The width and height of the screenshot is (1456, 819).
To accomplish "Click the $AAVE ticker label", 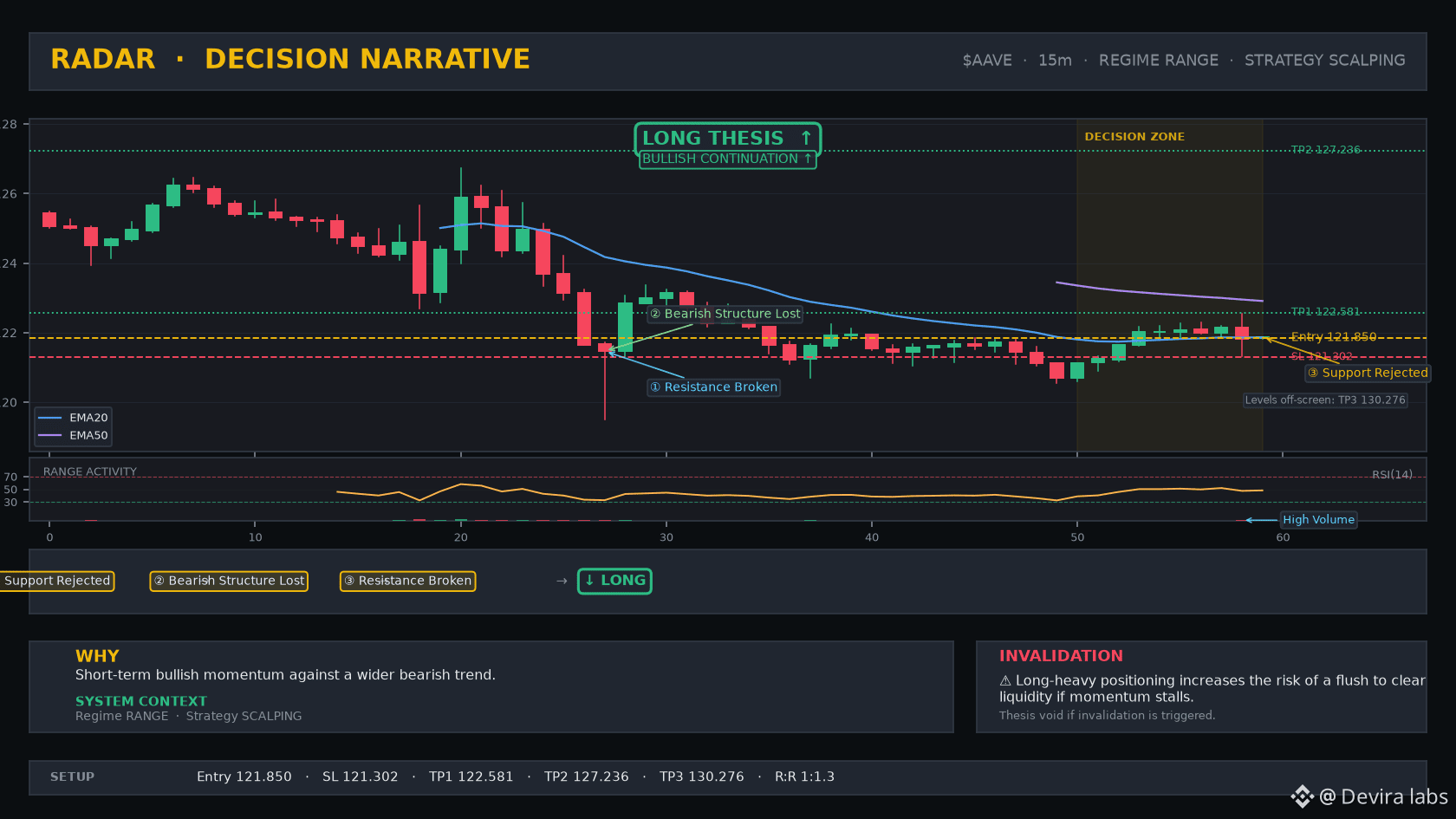I will coord(987,61).
